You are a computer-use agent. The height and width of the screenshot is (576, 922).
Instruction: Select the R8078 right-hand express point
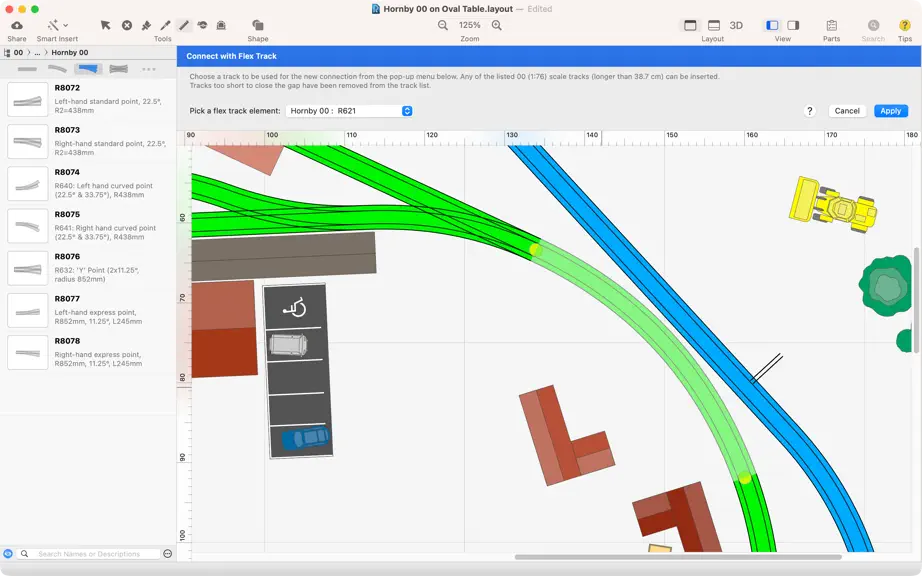point(88,353)
